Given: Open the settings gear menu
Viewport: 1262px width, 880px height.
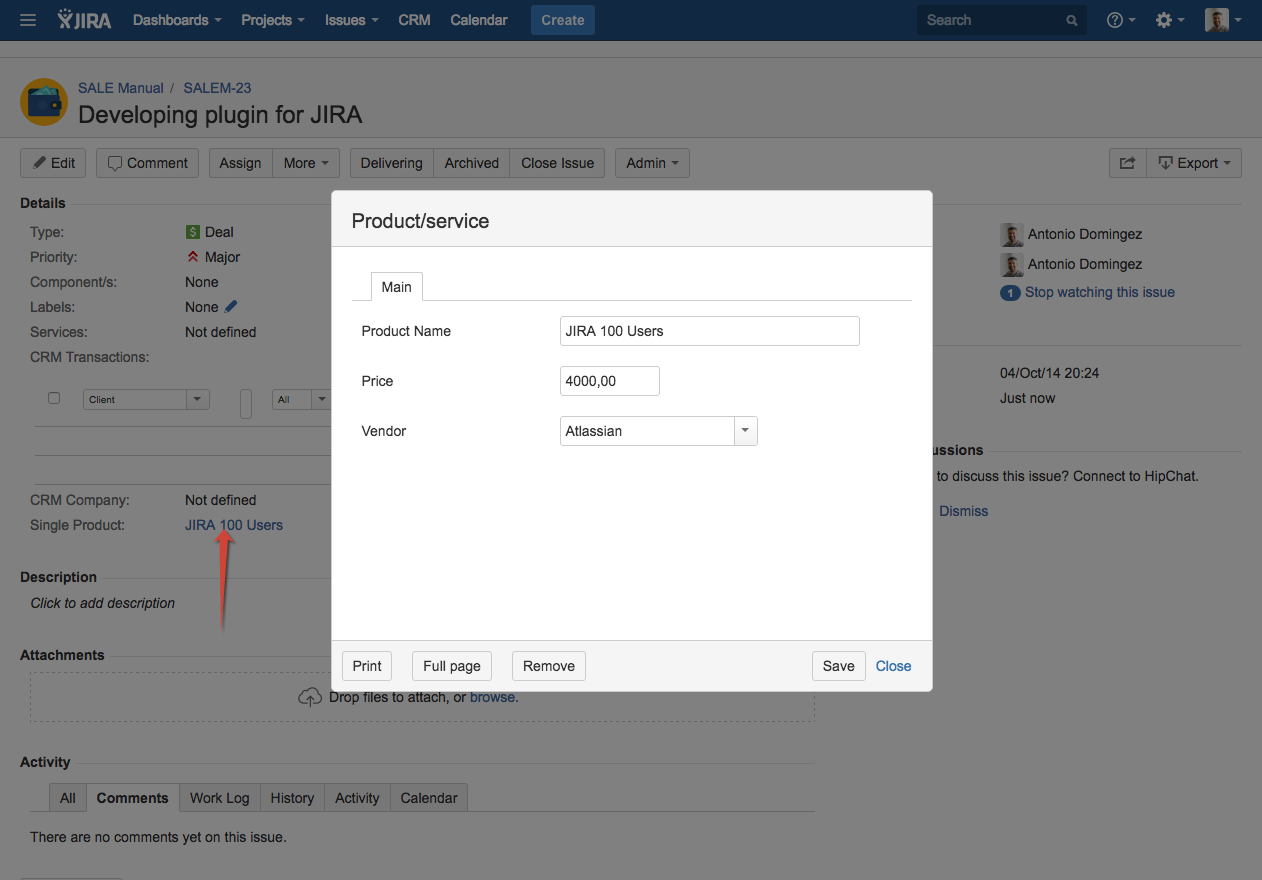Looking at the screenshot, I should [1169, 20].
